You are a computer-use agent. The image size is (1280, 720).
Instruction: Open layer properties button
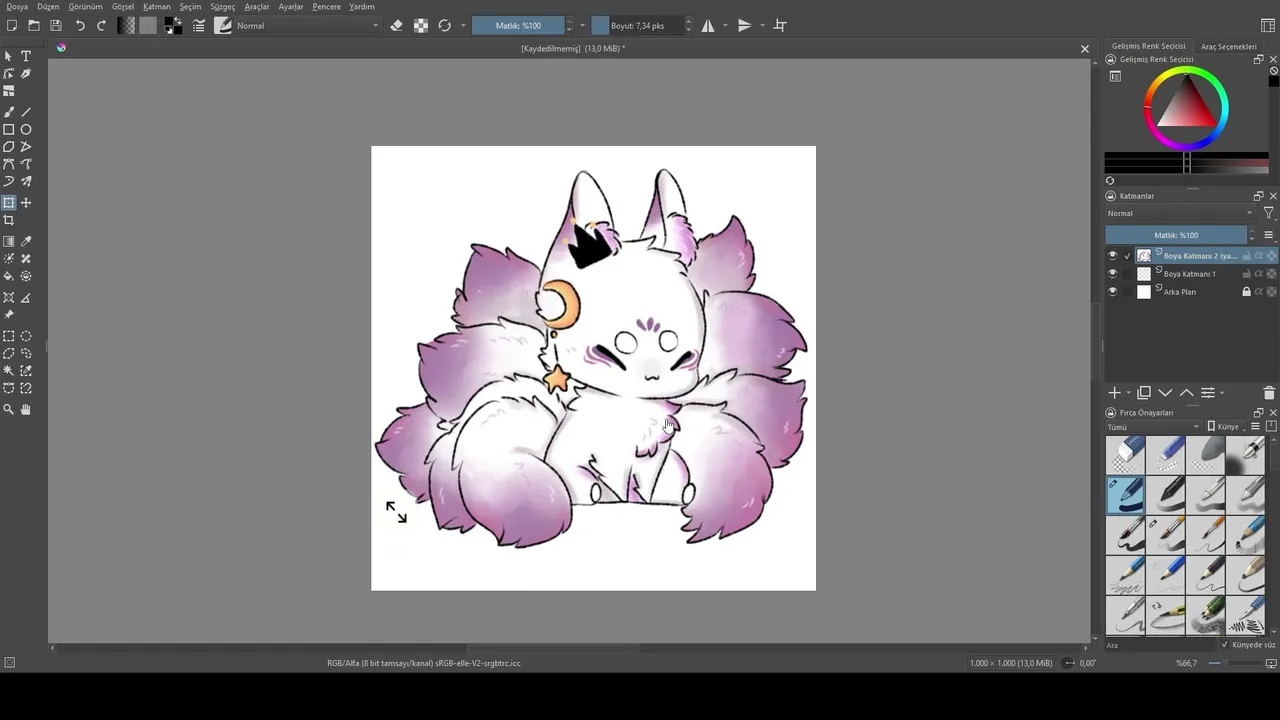[1207, 393]
